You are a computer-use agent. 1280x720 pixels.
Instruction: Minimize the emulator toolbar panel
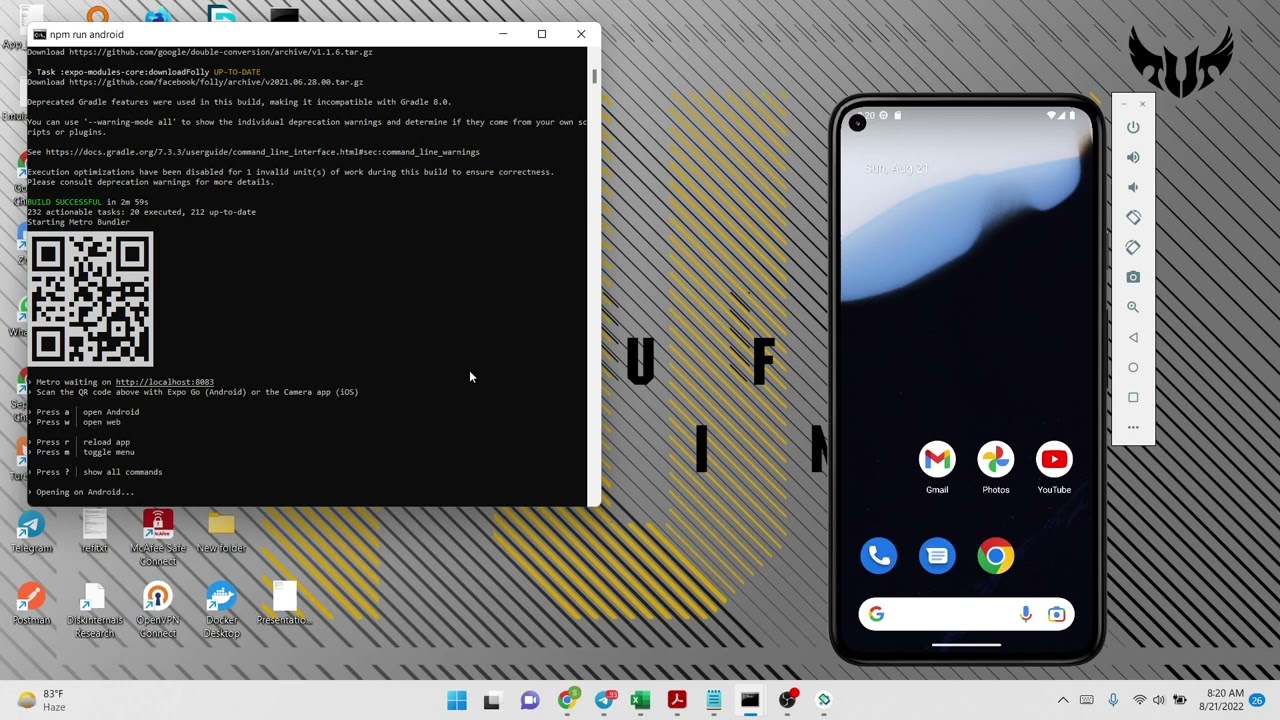(1123, 104)
